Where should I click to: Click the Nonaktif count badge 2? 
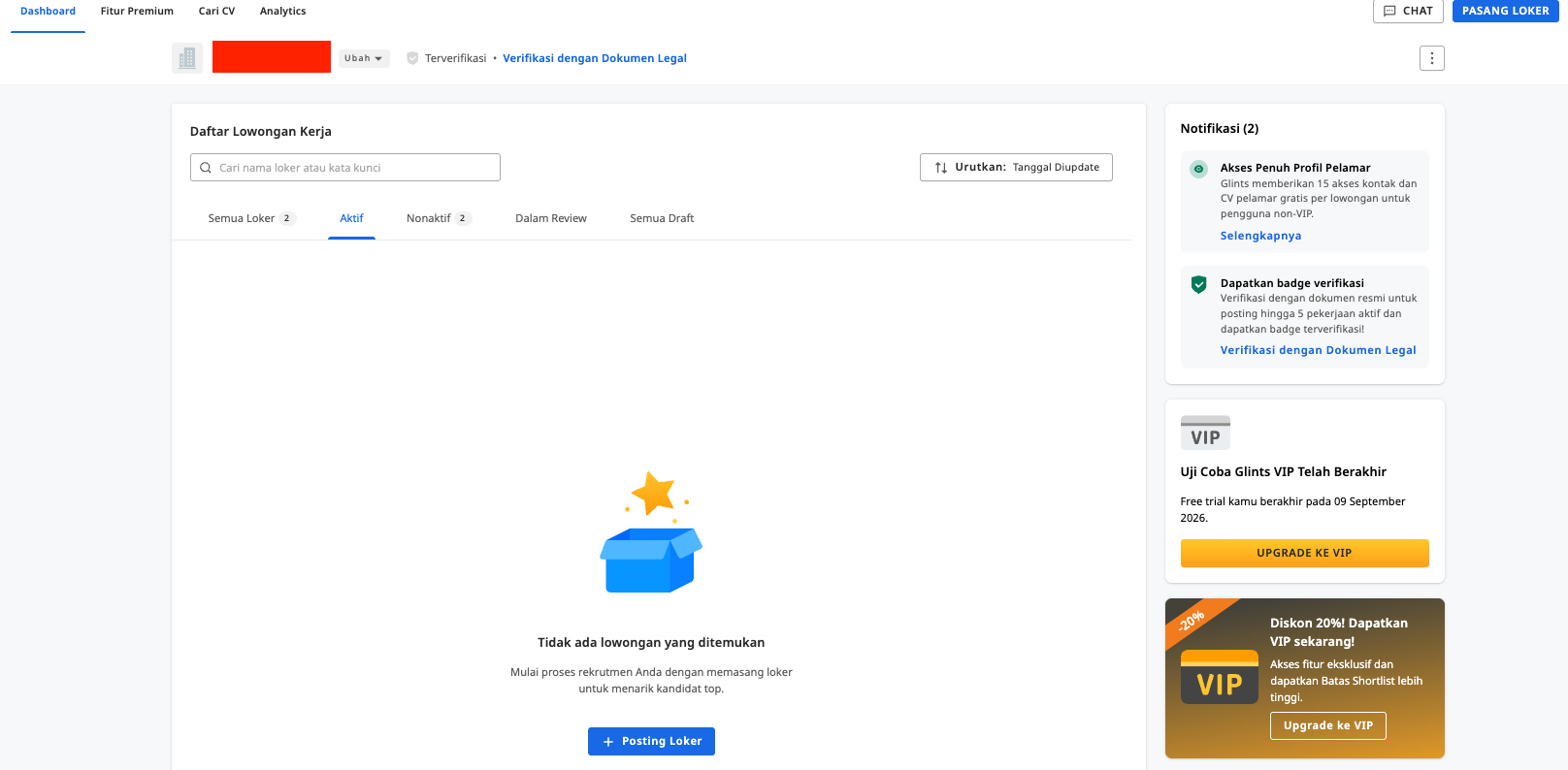pyautogui.click(x=462, y=218)
